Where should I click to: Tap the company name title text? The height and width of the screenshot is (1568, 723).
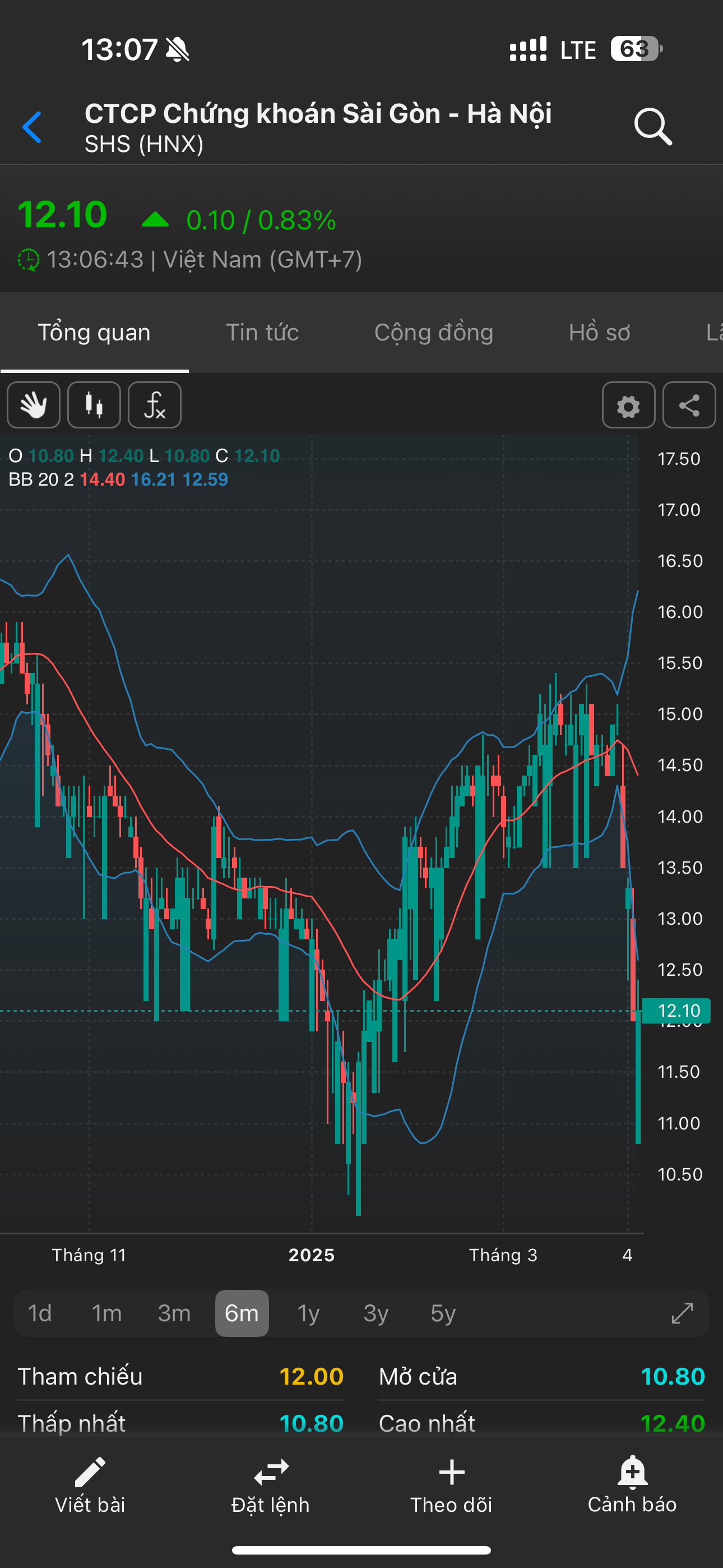[x=318, y=114]
